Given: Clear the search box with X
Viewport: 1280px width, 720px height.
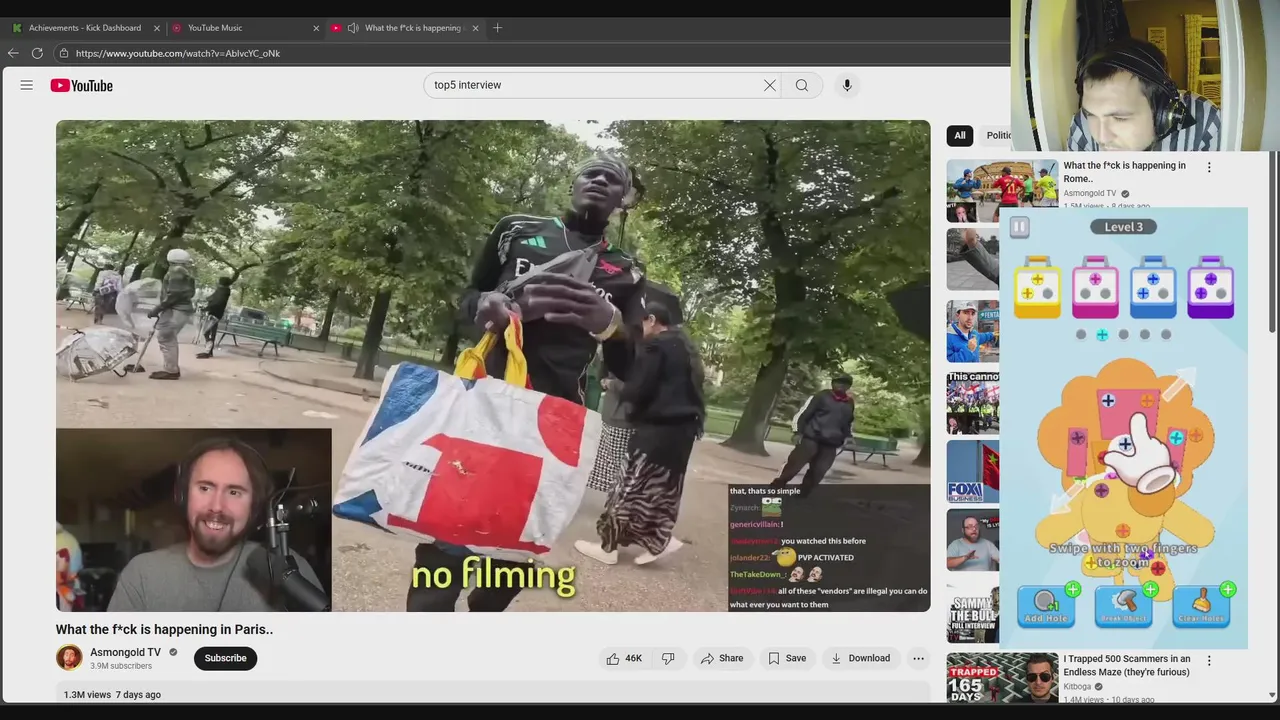Looking at the screenshot, I should [x=770, y=85].
